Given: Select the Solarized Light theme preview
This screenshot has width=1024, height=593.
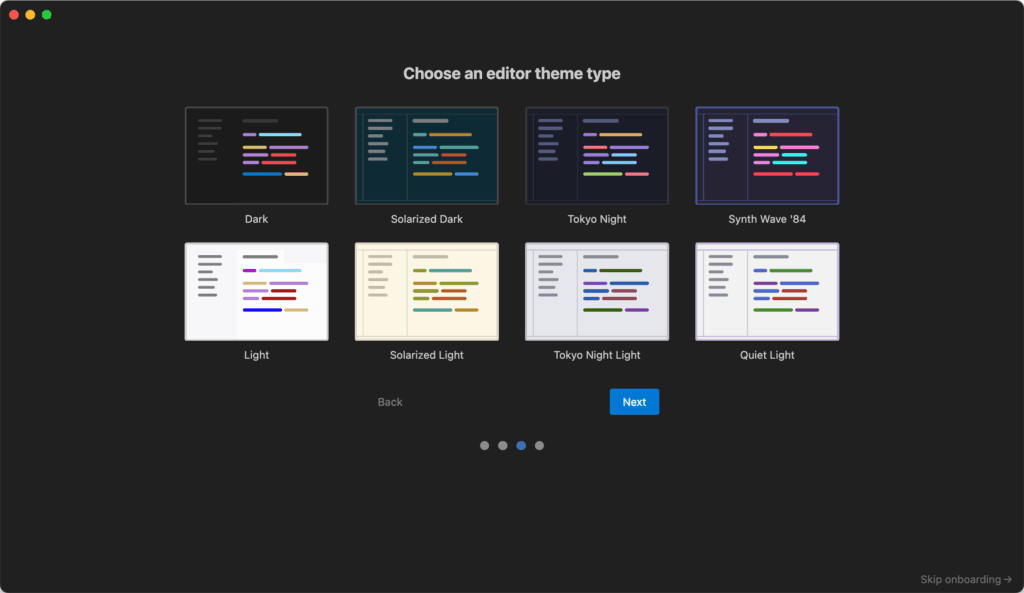Looking at the screenshot, I should click(x=426, y=291).
